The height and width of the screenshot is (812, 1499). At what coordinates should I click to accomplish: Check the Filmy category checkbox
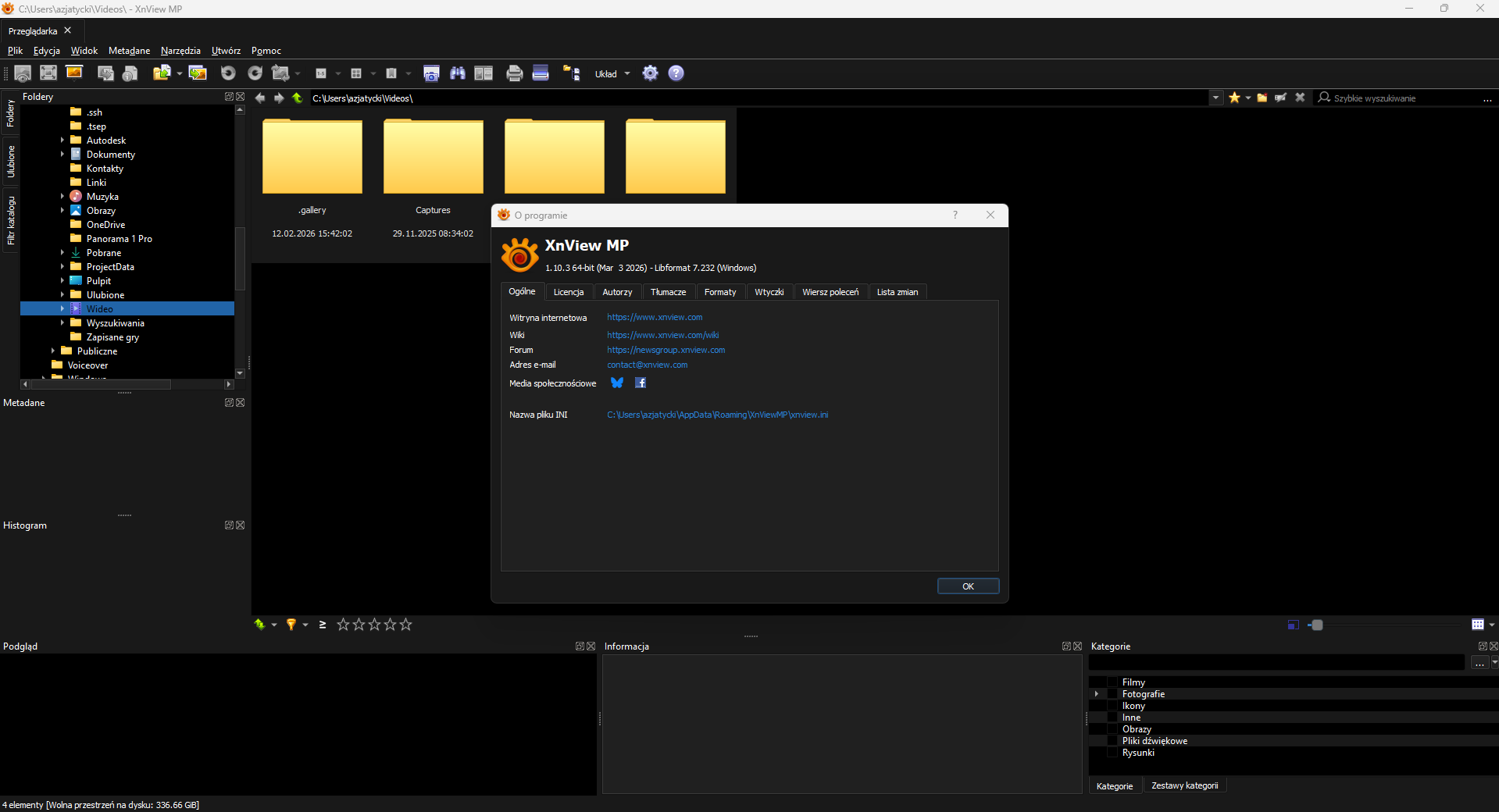[1112, 682]
